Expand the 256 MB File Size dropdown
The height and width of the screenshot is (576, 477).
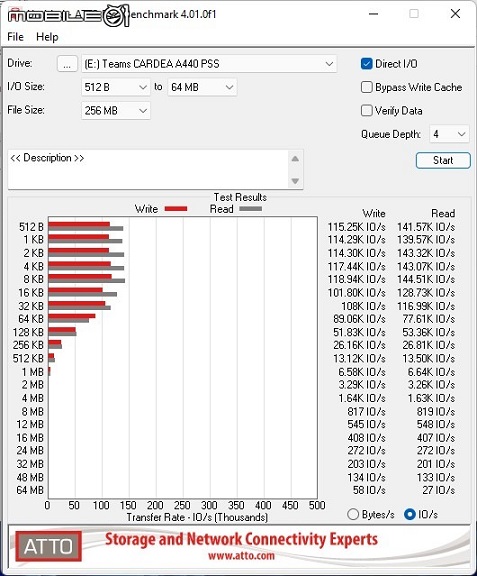(116, 111)
